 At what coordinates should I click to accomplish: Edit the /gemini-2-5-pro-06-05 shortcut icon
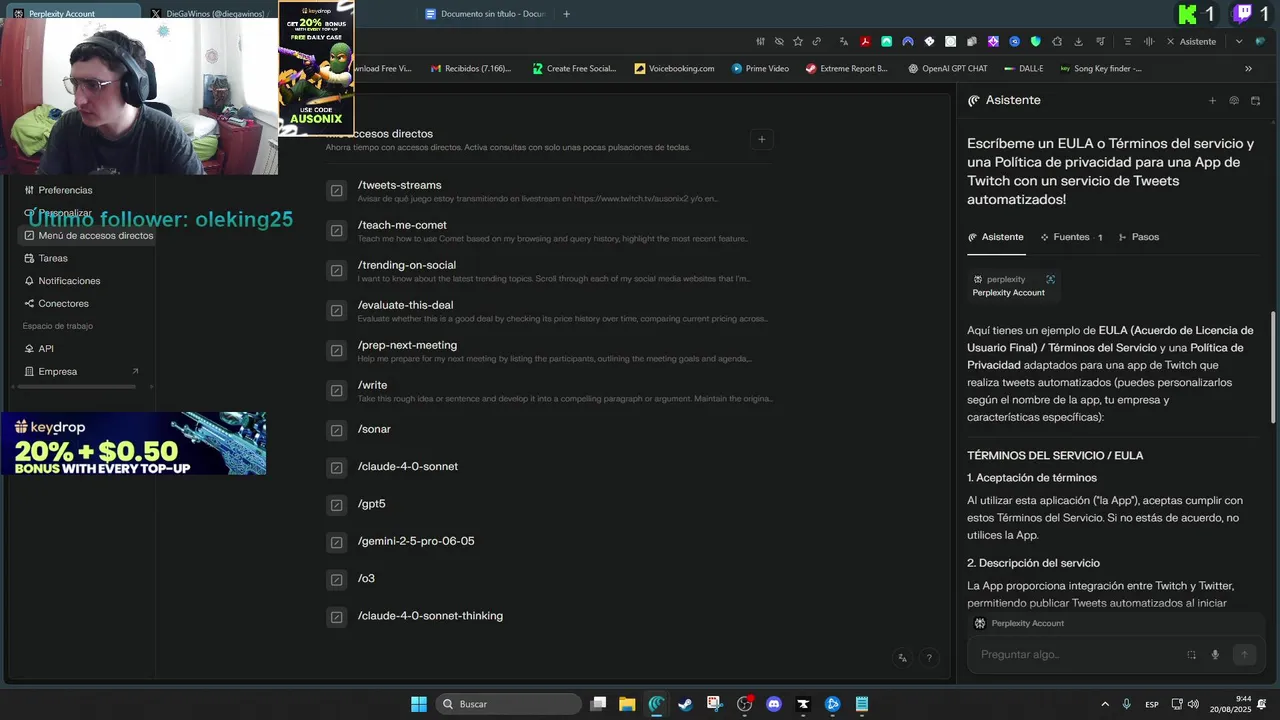[x=336, y=542]
